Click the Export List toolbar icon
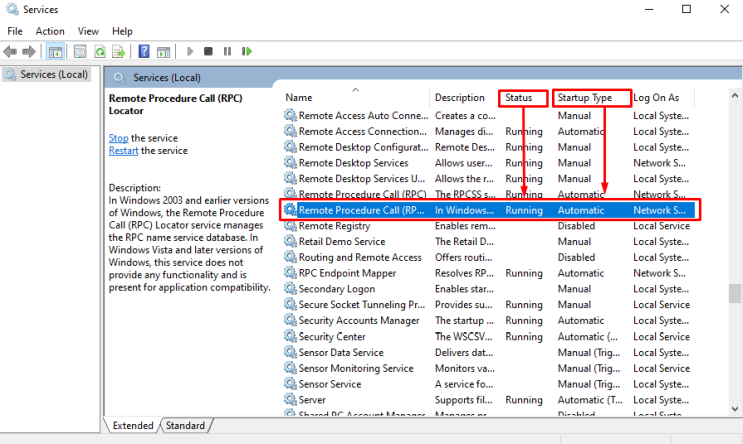Viewport: 743px width, 444px height. coord(119,51)
